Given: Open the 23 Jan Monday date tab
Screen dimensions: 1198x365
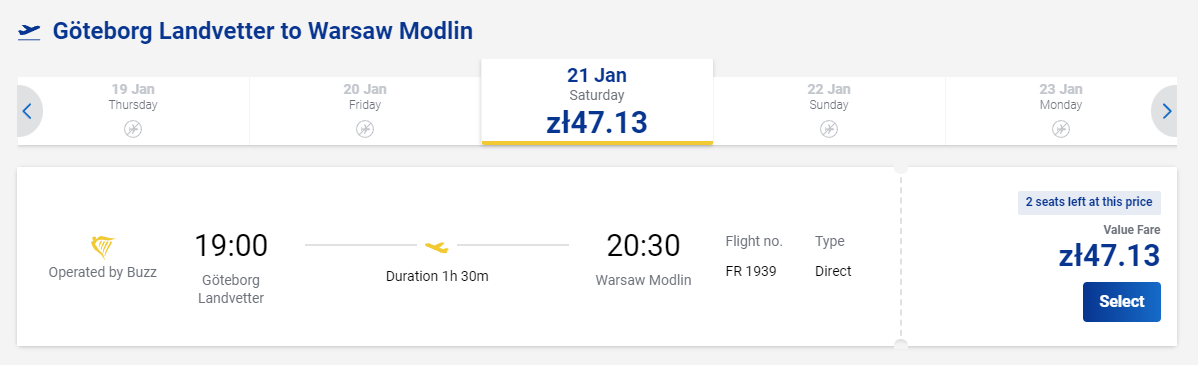Looking at the screenshot, I should click(x=1061, y=111).
